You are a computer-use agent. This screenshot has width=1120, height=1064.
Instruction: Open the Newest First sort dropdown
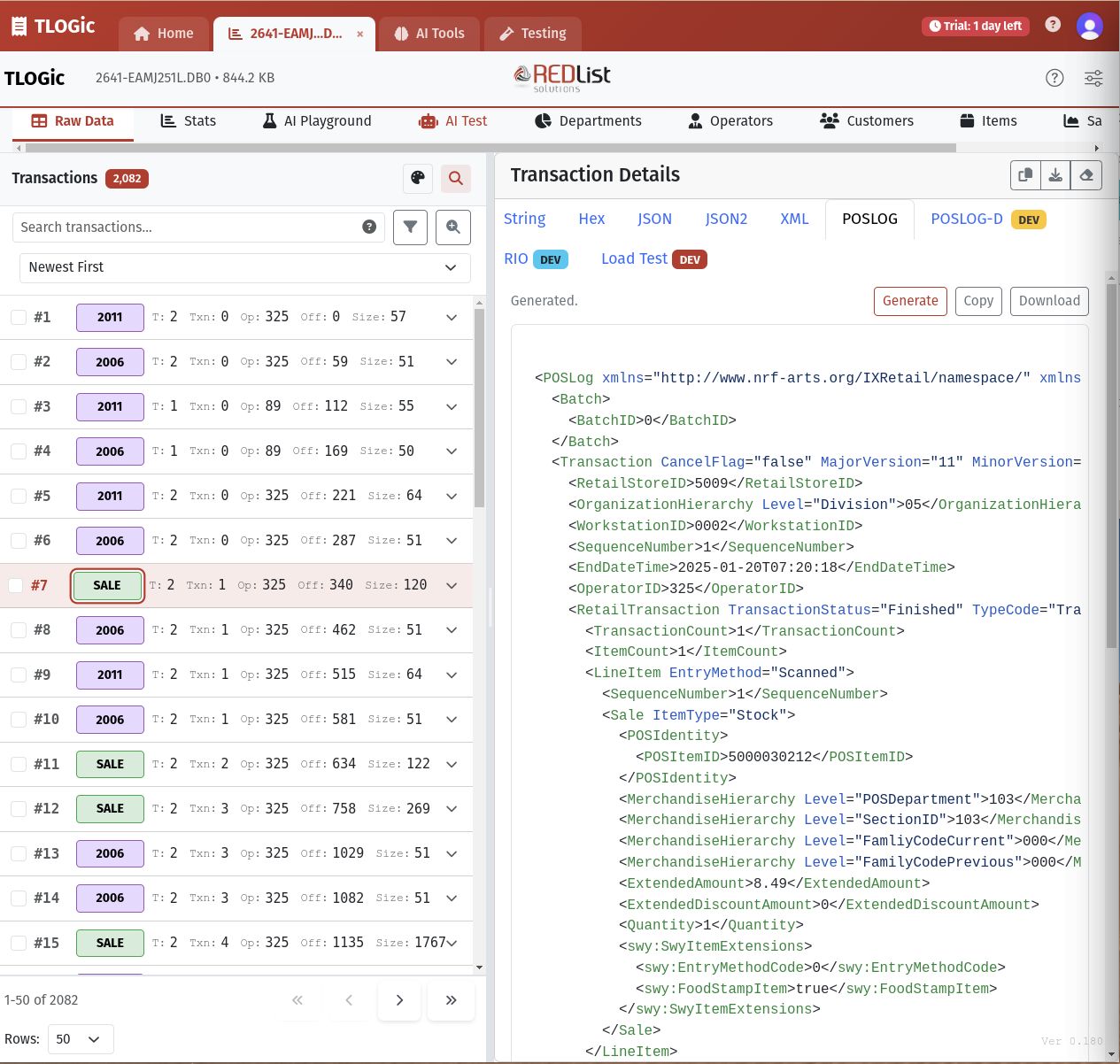pos(244,267)
